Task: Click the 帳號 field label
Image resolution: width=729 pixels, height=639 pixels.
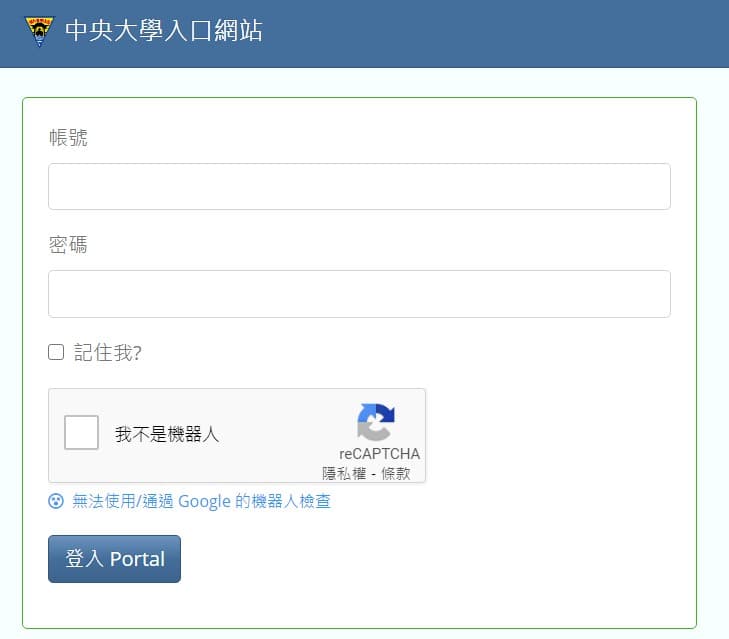Action: point(68,138)
